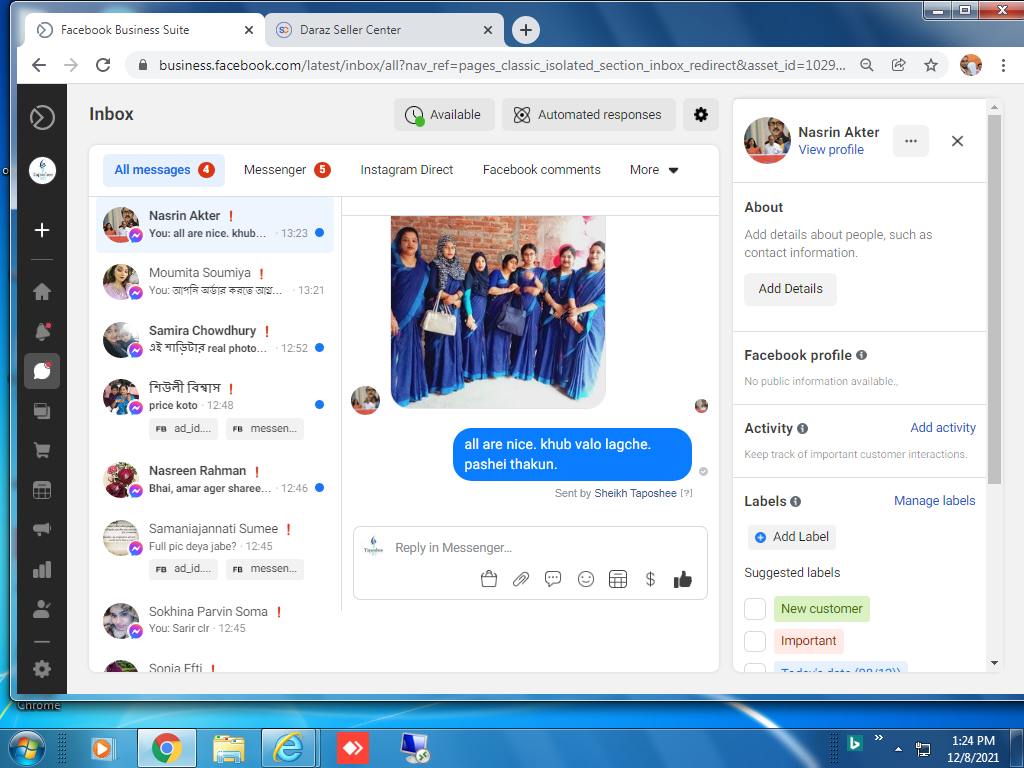Expand the More dropdown in inbox tabs
The width and height of the screenshot is (1024, 768).
point(654,170)
